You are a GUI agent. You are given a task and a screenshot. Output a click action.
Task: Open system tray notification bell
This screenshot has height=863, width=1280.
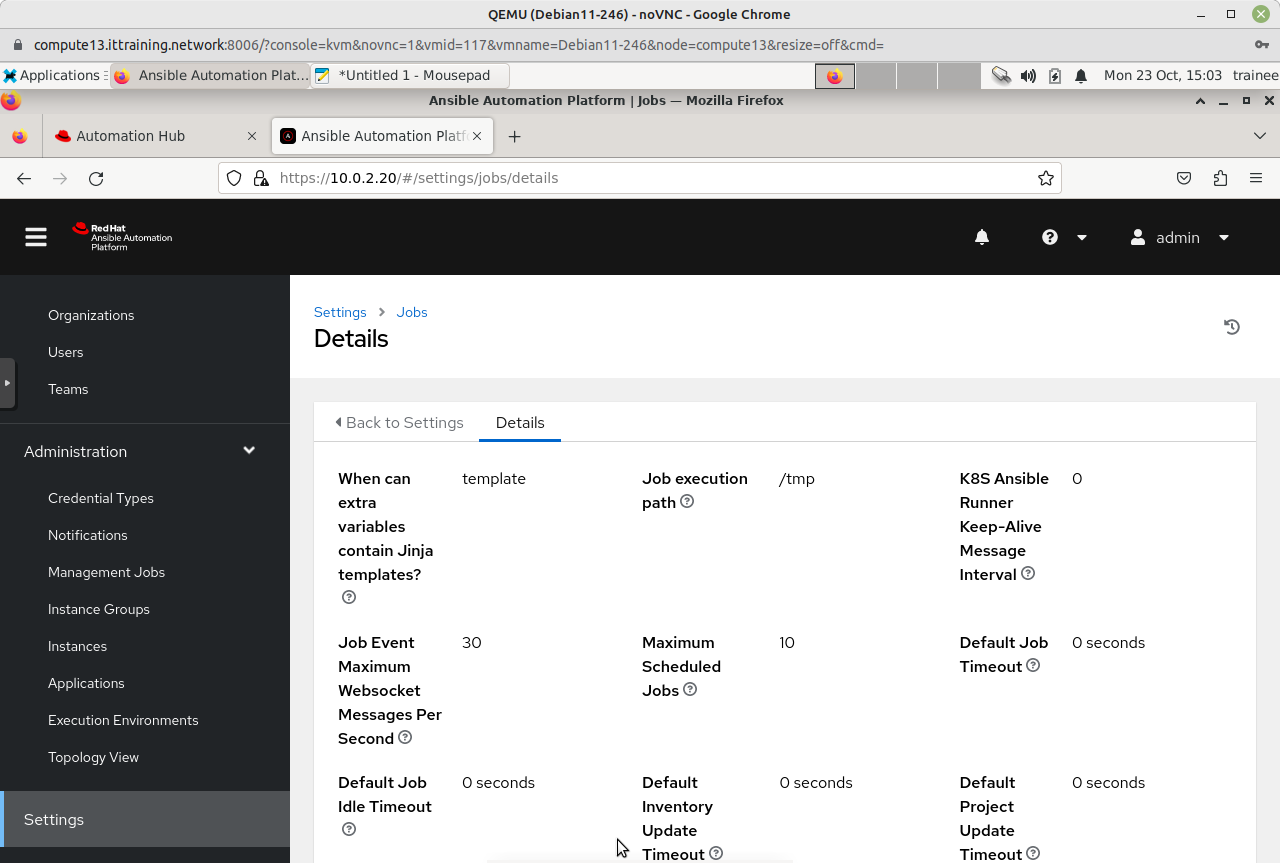[1081, 75]
